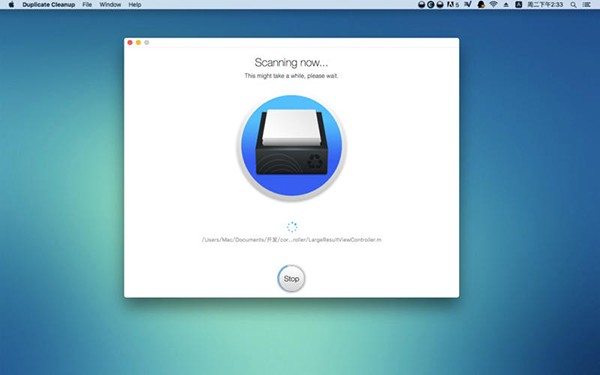This screenshot has height=375, width=600.
Task: Open Notification Center list icon
Action: click(587, 5)
